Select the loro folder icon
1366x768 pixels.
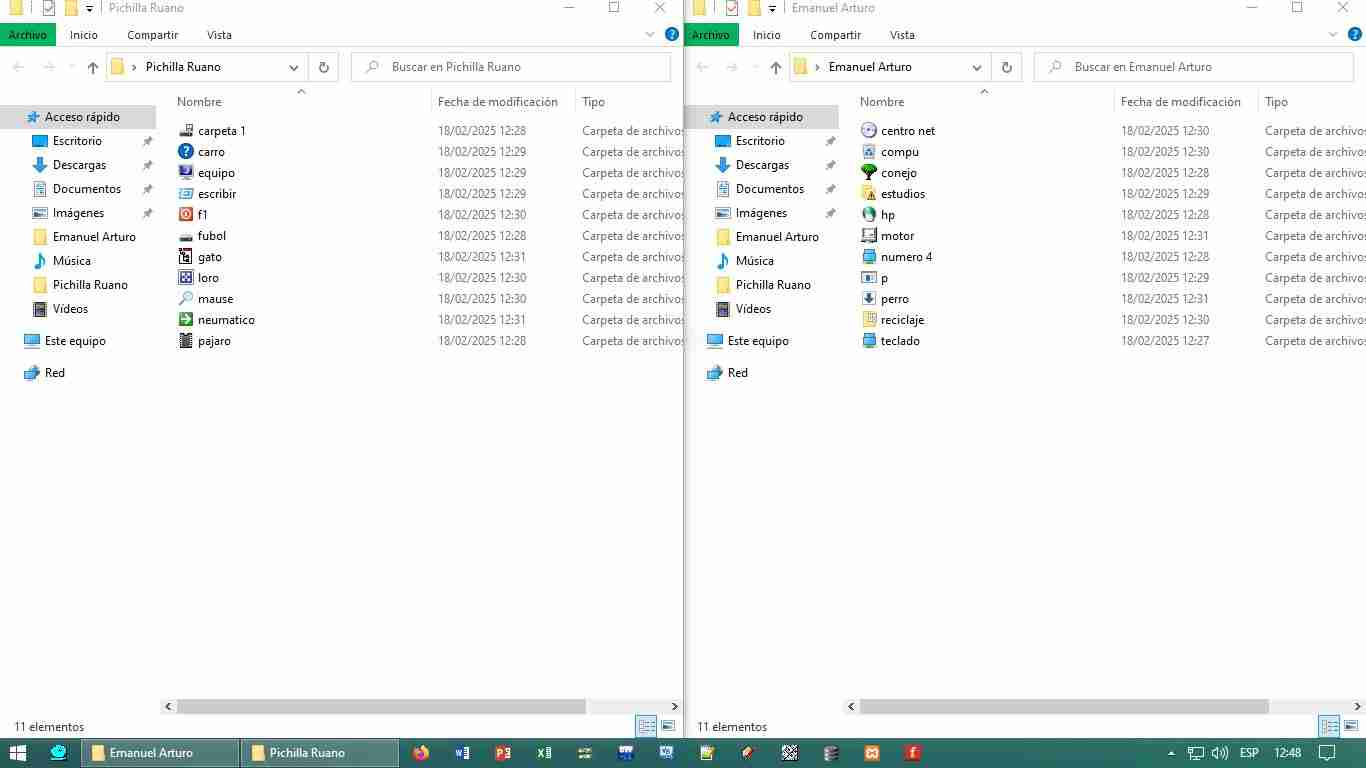[186, 278]
